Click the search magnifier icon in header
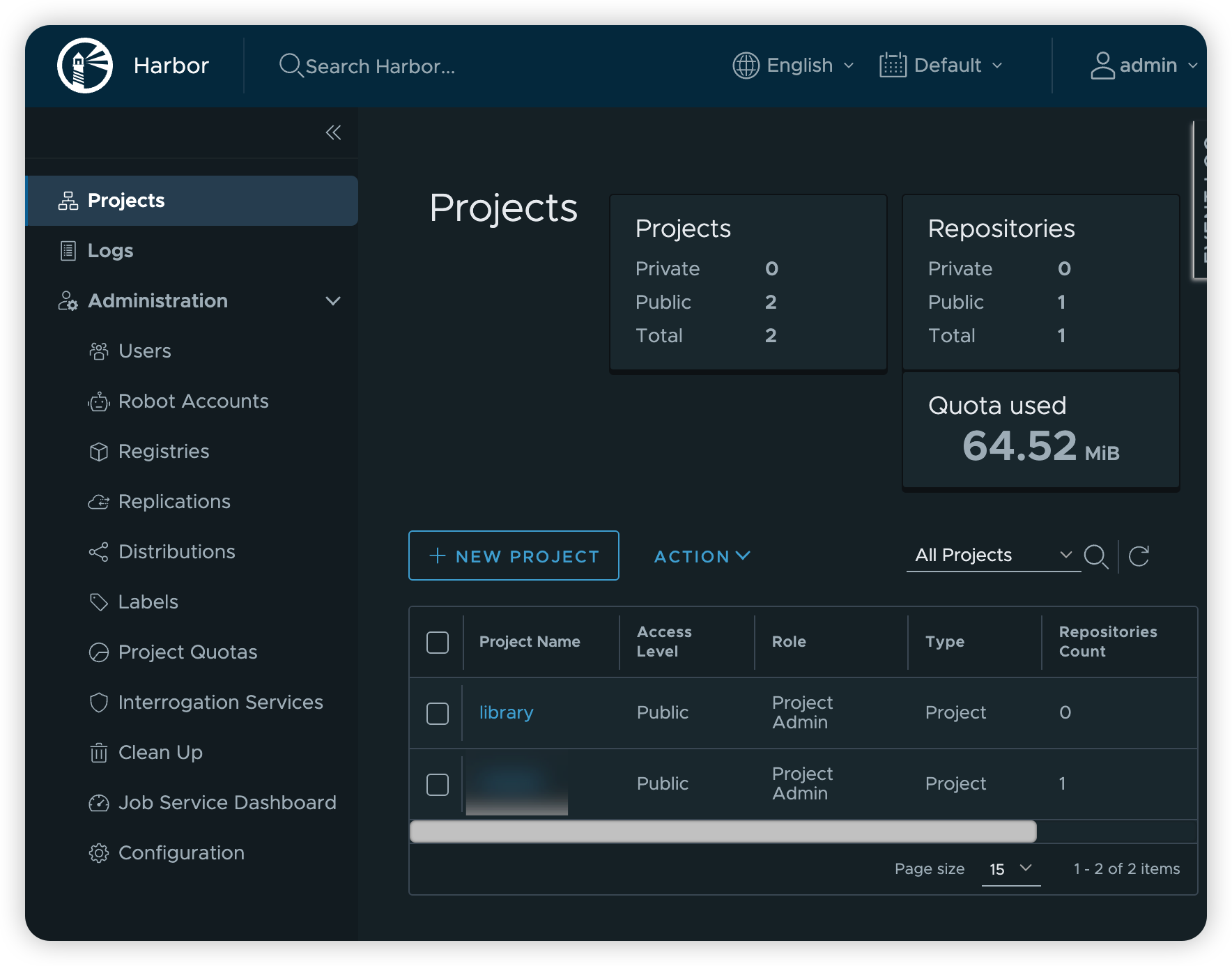Image resolution: width=1232 pixels, height=966 pixels. 291,66
